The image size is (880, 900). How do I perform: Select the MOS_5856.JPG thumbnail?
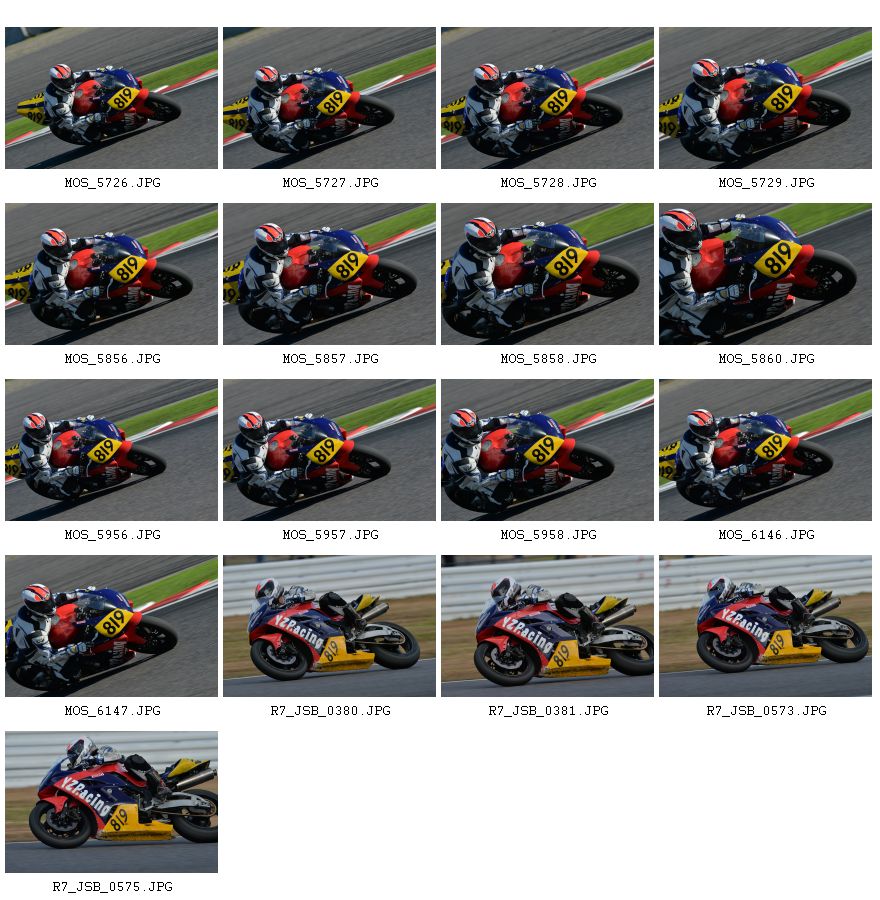(x=111, y=274)
